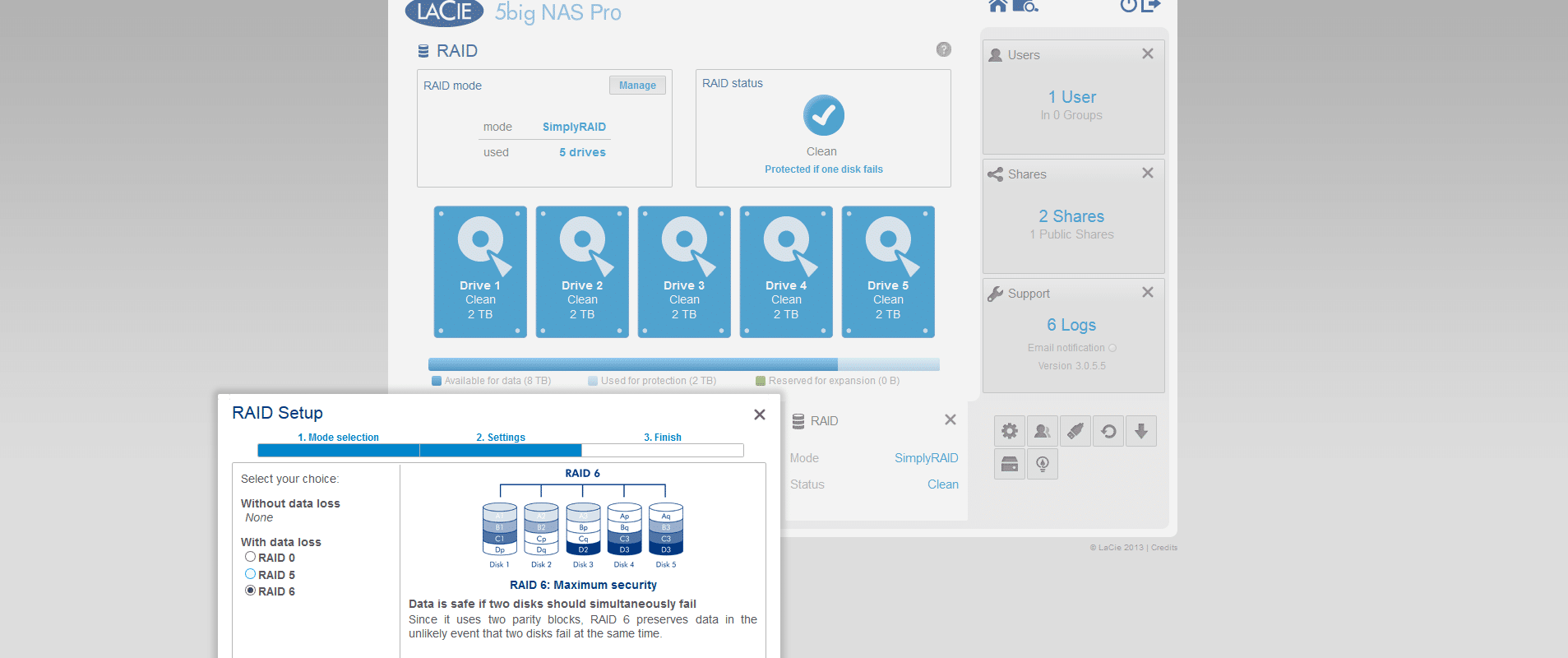Image resolution: width=1568 pixels, height=658 pixels.
Task: Click the Used for protection legend swatch
Action: (593, 381)
